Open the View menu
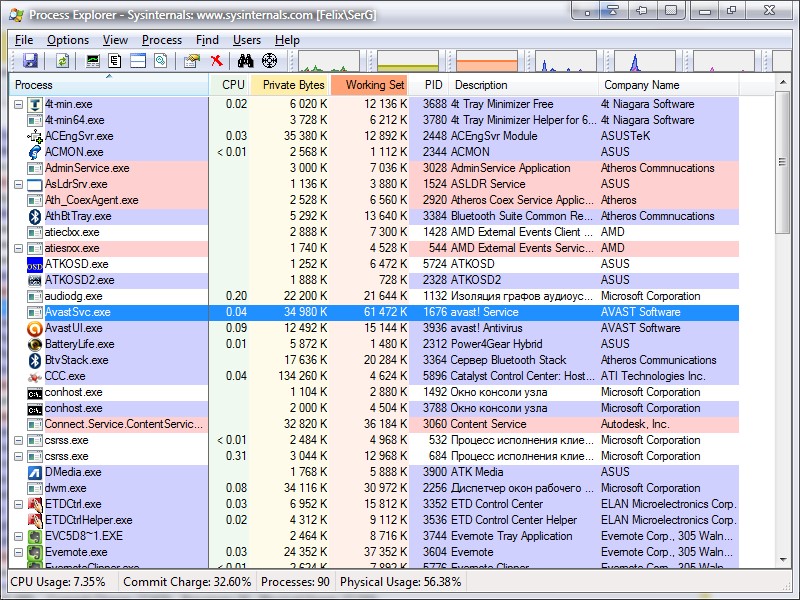Screen dimensions: 800x600 (x=115, y=40)
